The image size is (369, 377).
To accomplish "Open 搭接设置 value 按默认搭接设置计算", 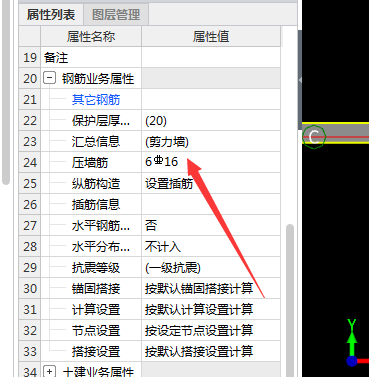I will coord(211,351).
